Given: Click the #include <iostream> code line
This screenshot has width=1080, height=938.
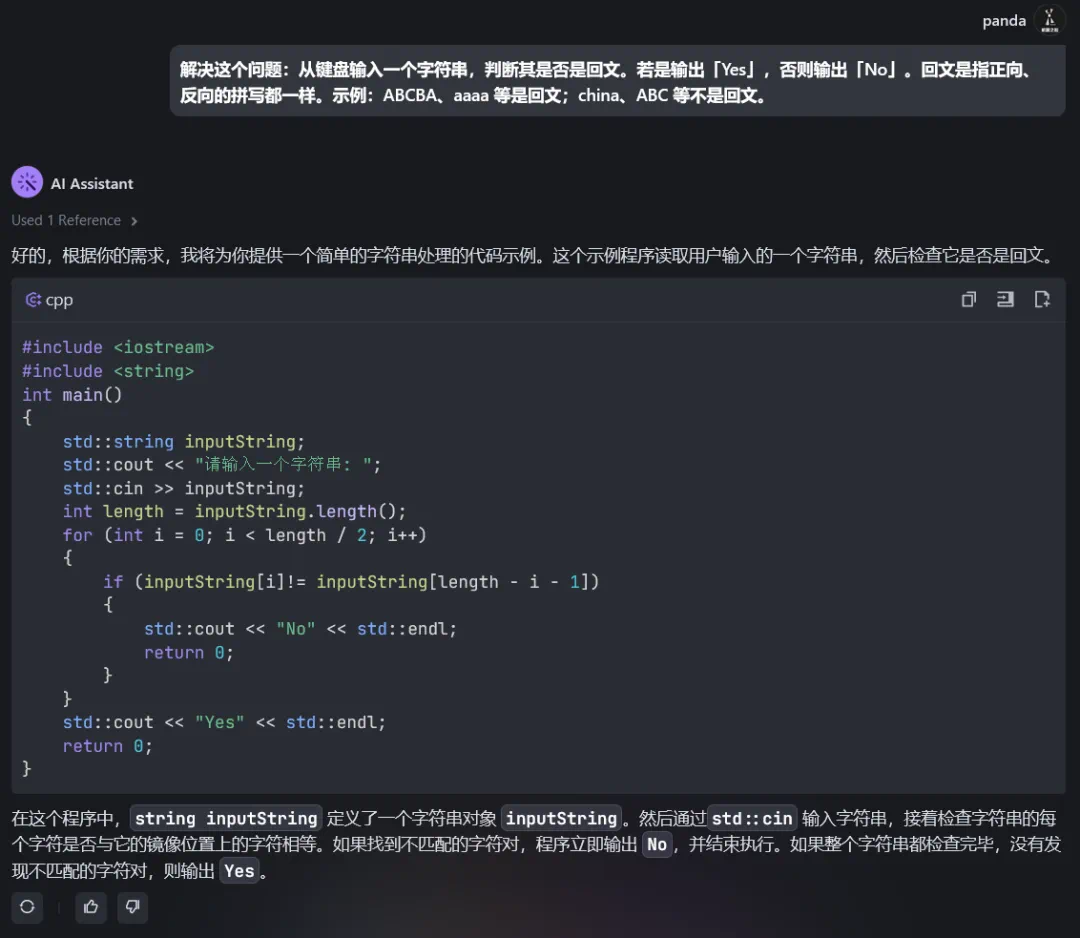Looking at the screenshot, I should point(118,347).
